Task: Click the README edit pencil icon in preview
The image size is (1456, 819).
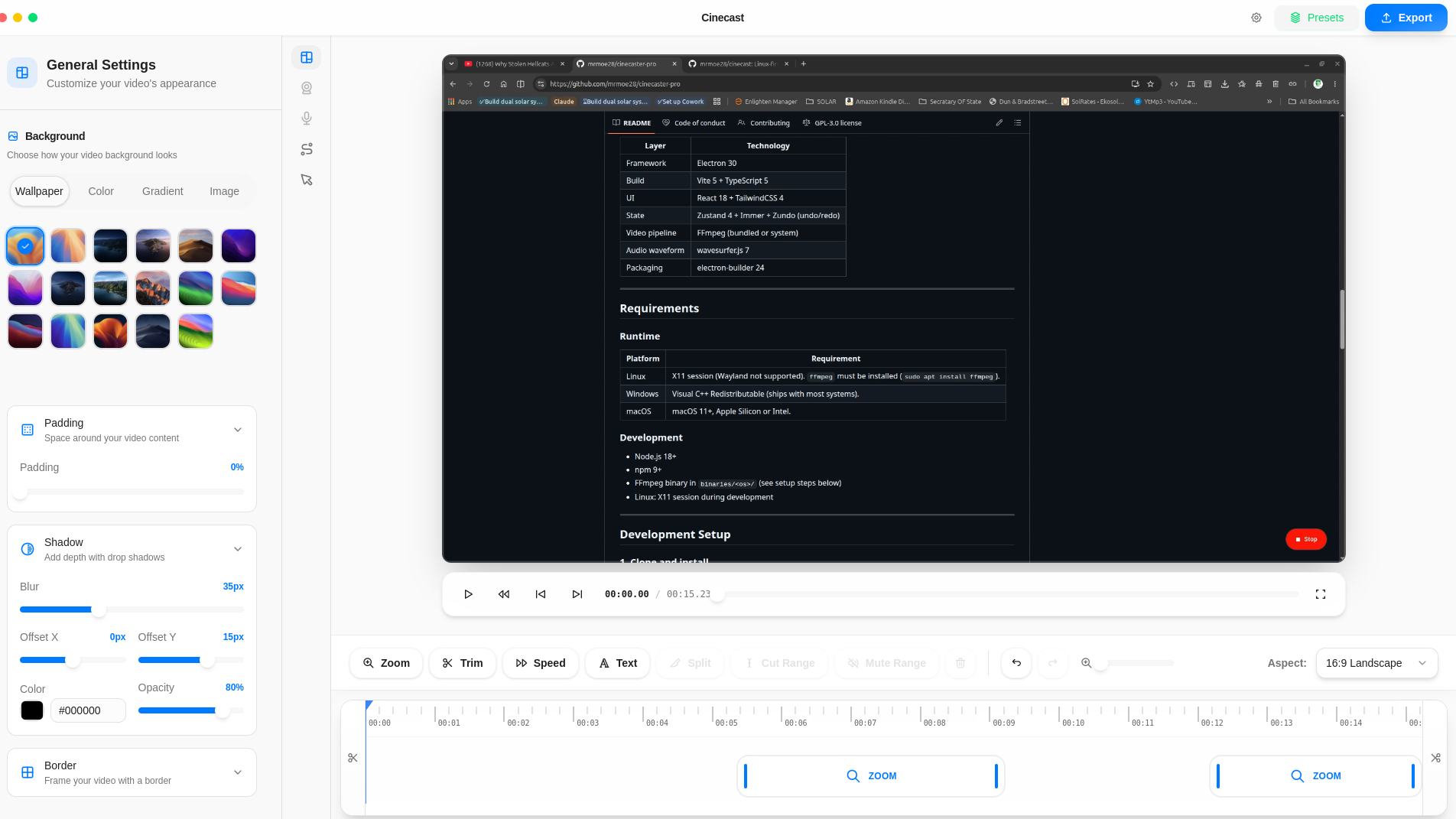Action: point(999,122)
